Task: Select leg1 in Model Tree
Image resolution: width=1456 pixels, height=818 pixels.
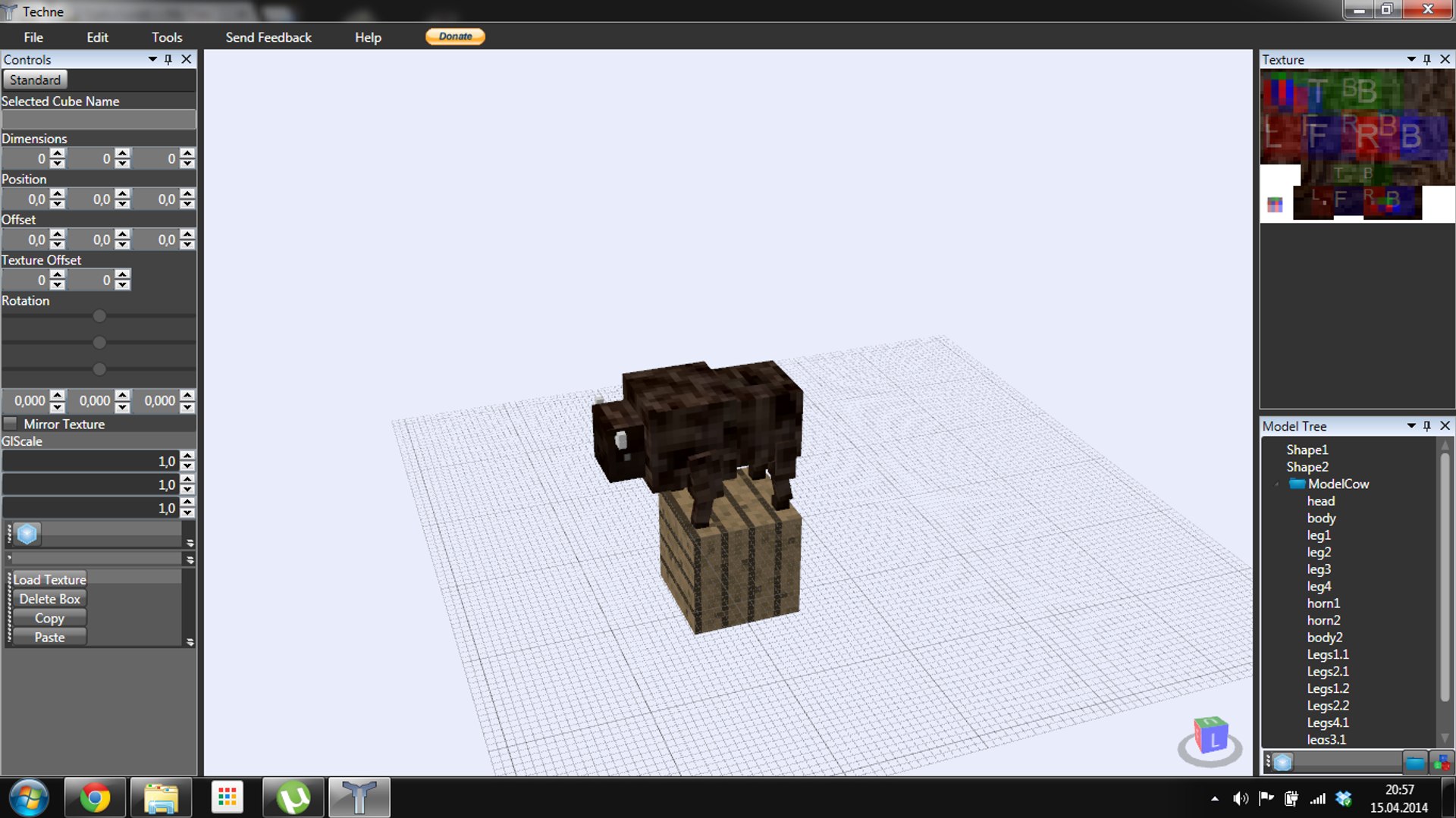Action: click(x=1319, y=535)
